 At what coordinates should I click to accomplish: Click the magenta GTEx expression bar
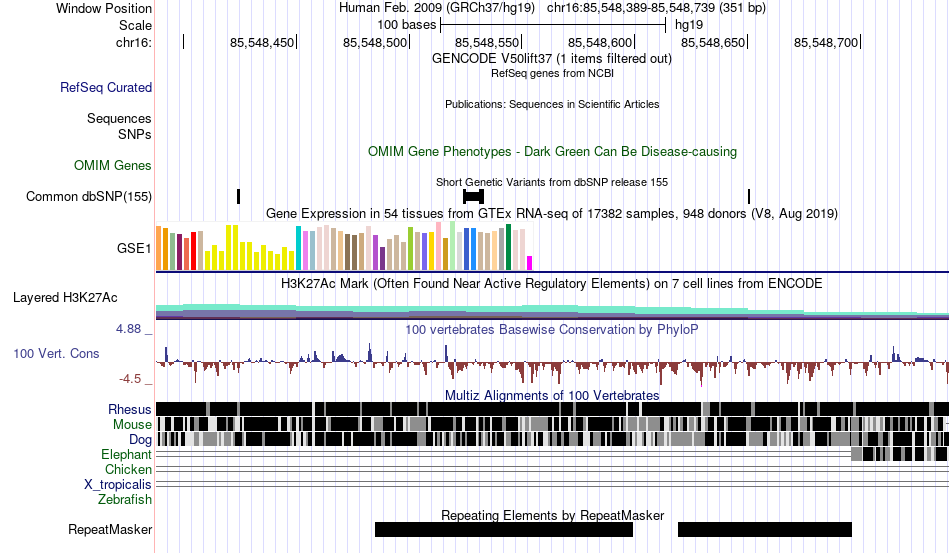coord(530,263)
